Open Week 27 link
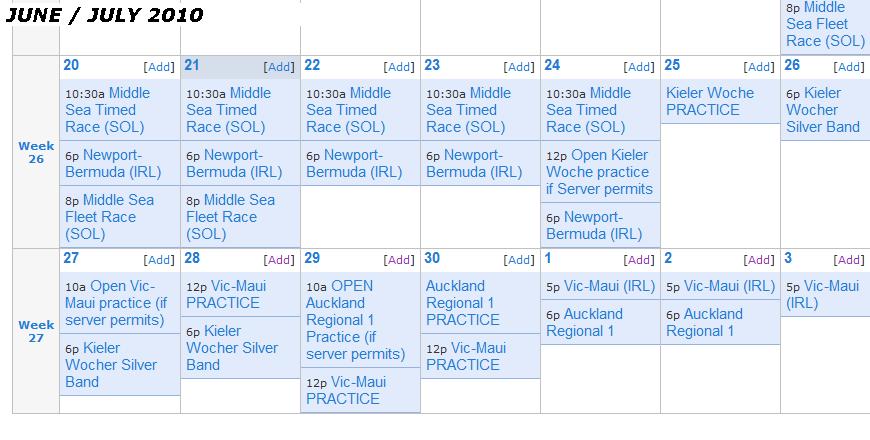The image size is (870, 440). [36, 331]
